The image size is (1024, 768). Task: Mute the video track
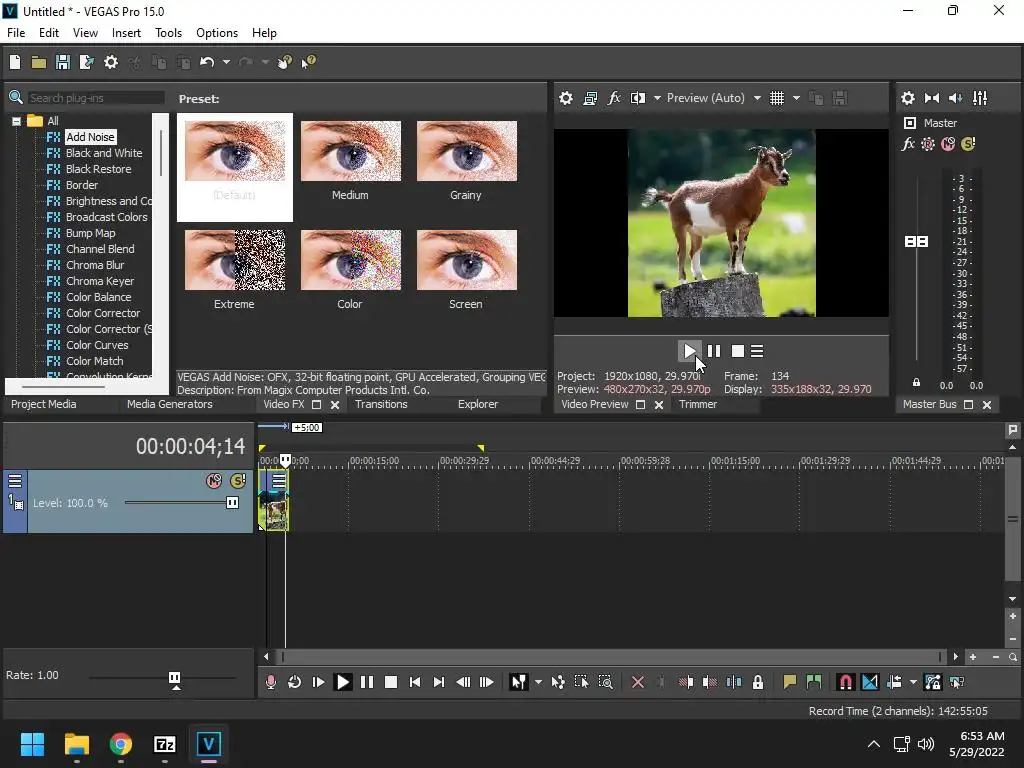[214, 481]
